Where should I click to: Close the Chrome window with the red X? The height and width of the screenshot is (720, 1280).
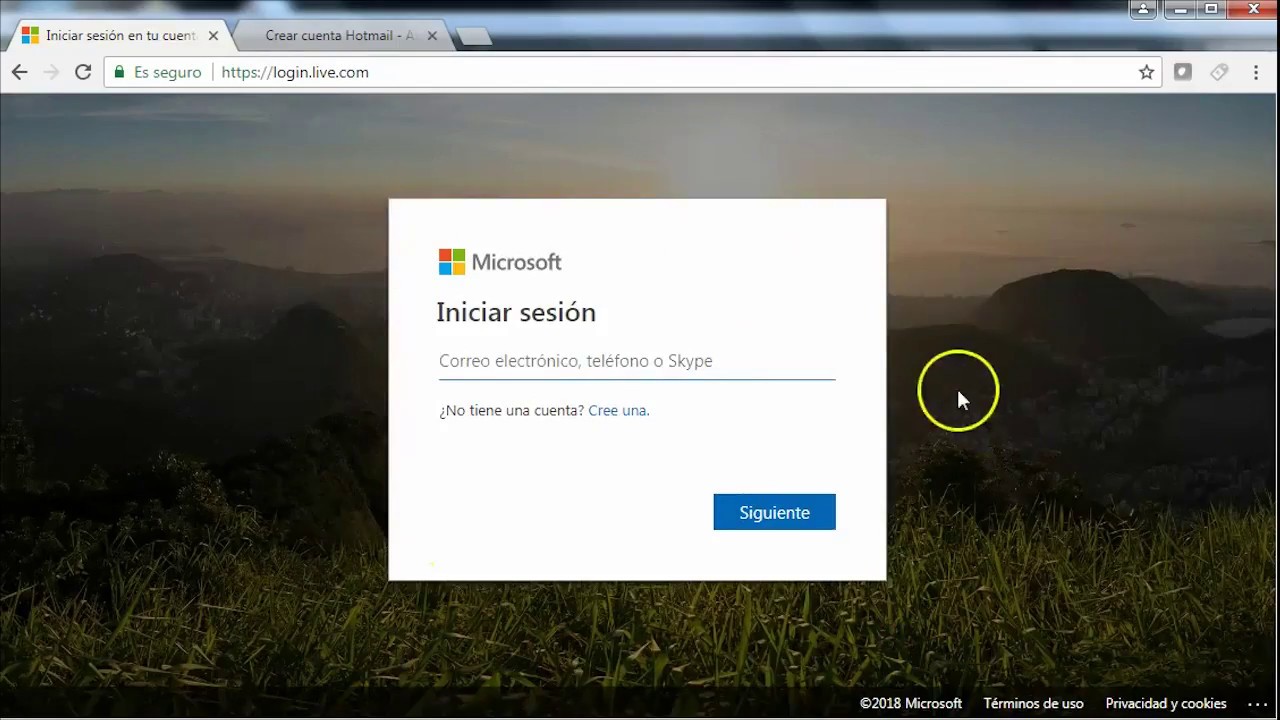(x=1251, y=9)
